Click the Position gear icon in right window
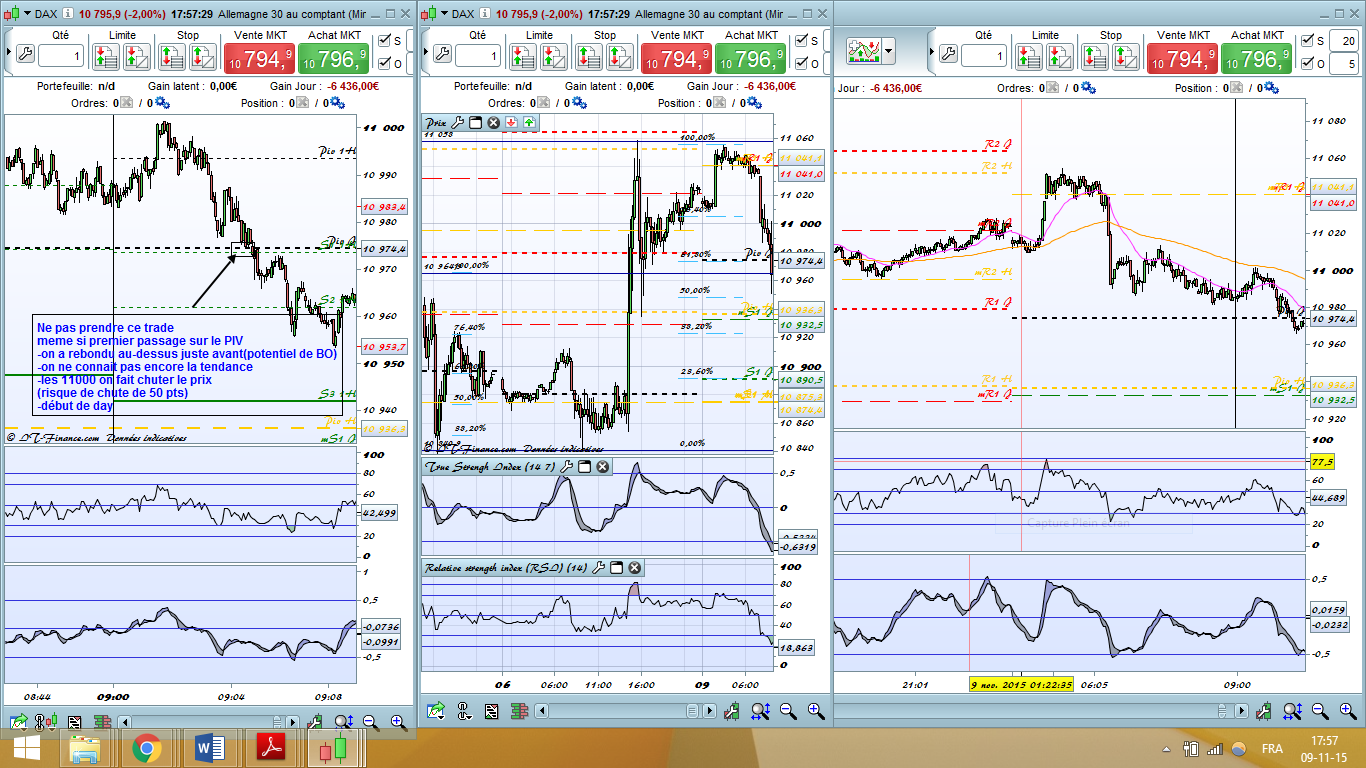 tap(1271, 88)
